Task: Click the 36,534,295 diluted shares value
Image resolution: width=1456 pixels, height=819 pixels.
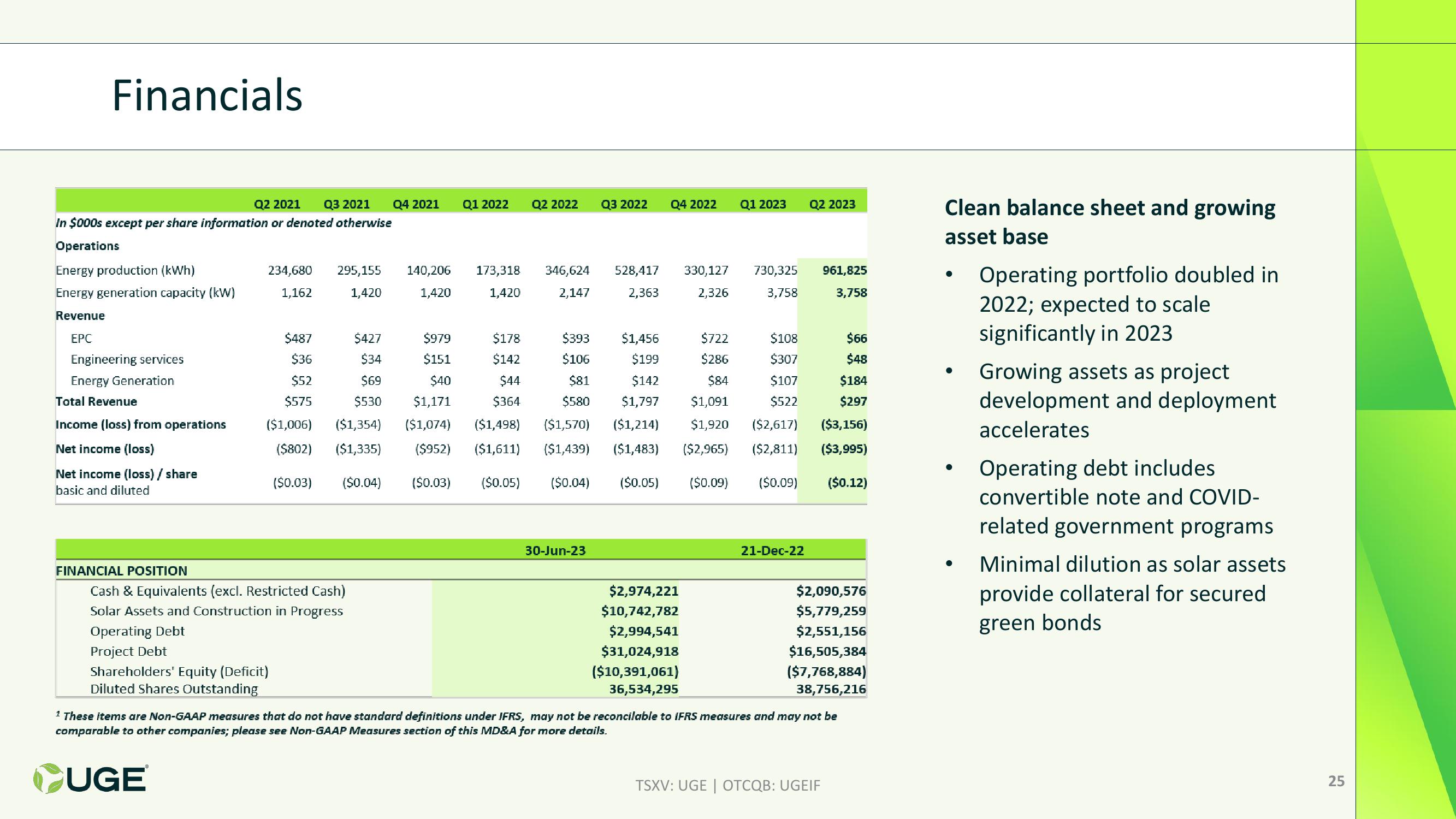Action: coord(643,689)
